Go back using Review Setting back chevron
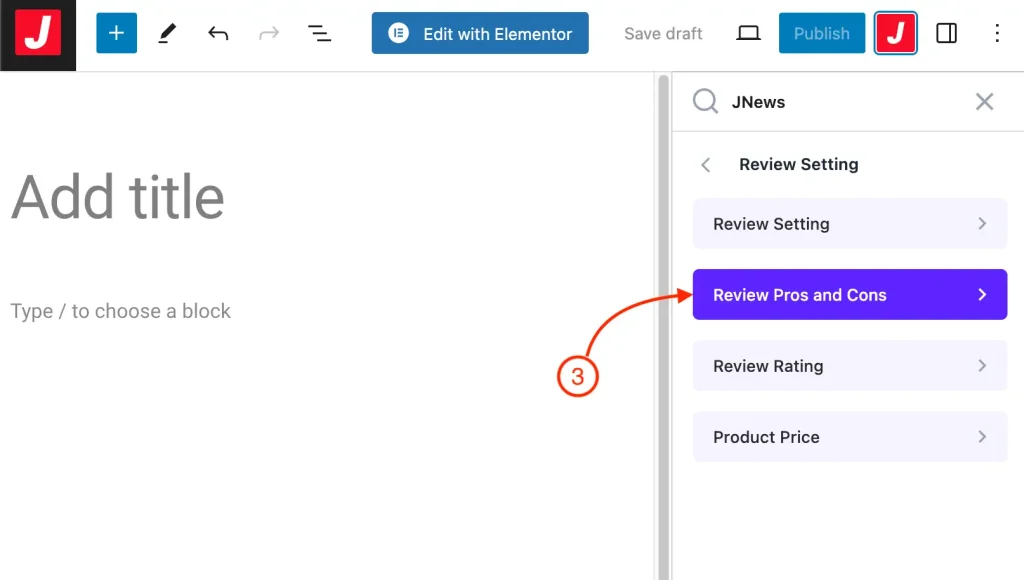The image size is (1024, 580). pos(706,165)
